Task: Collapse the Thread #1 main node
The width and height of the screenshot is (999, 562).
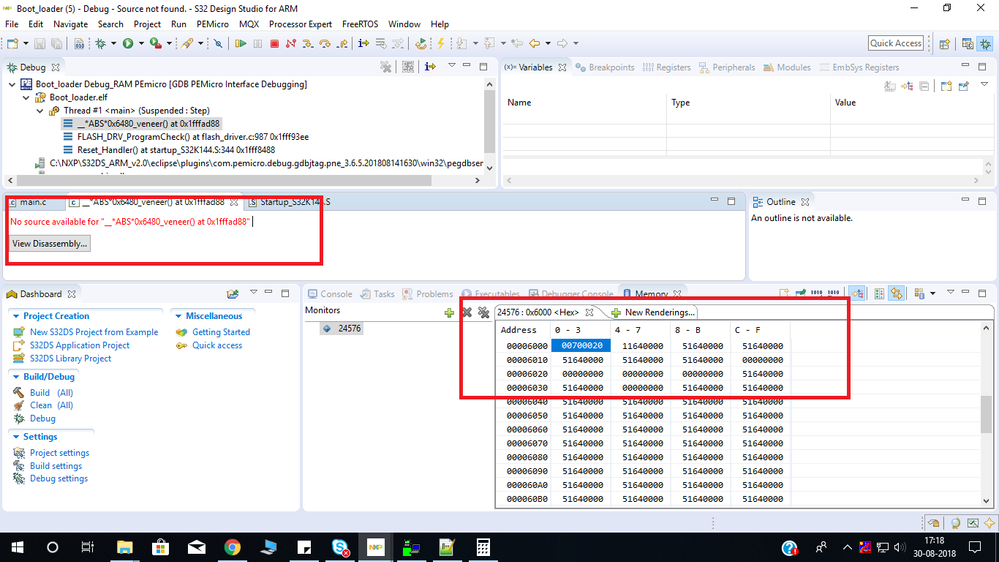Action: pos(40,111)
